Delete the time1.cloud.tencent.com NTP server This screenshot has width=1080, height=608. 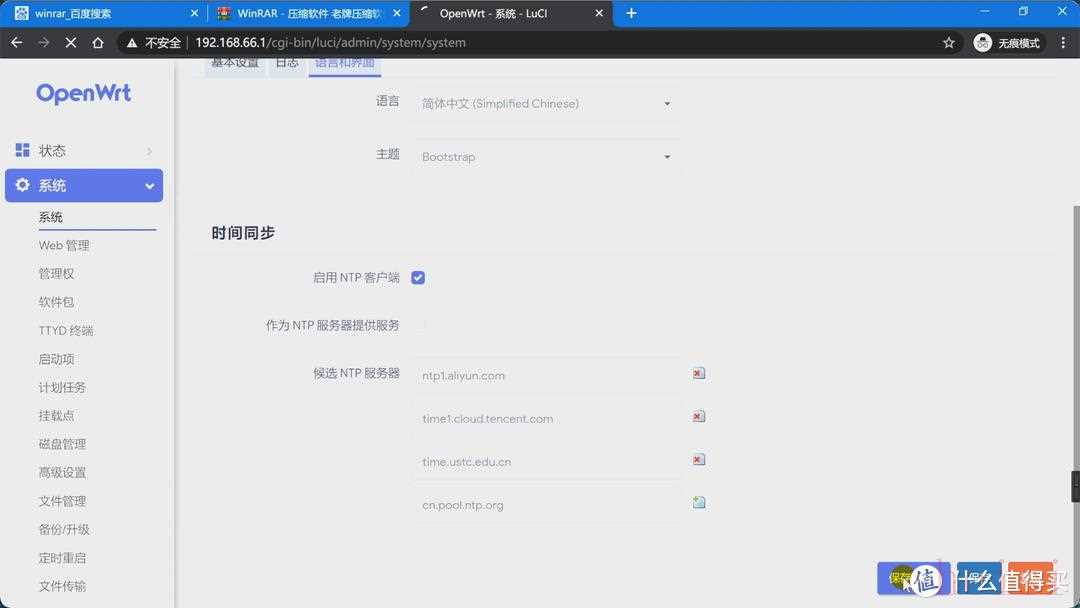click(x=699, y=416)
